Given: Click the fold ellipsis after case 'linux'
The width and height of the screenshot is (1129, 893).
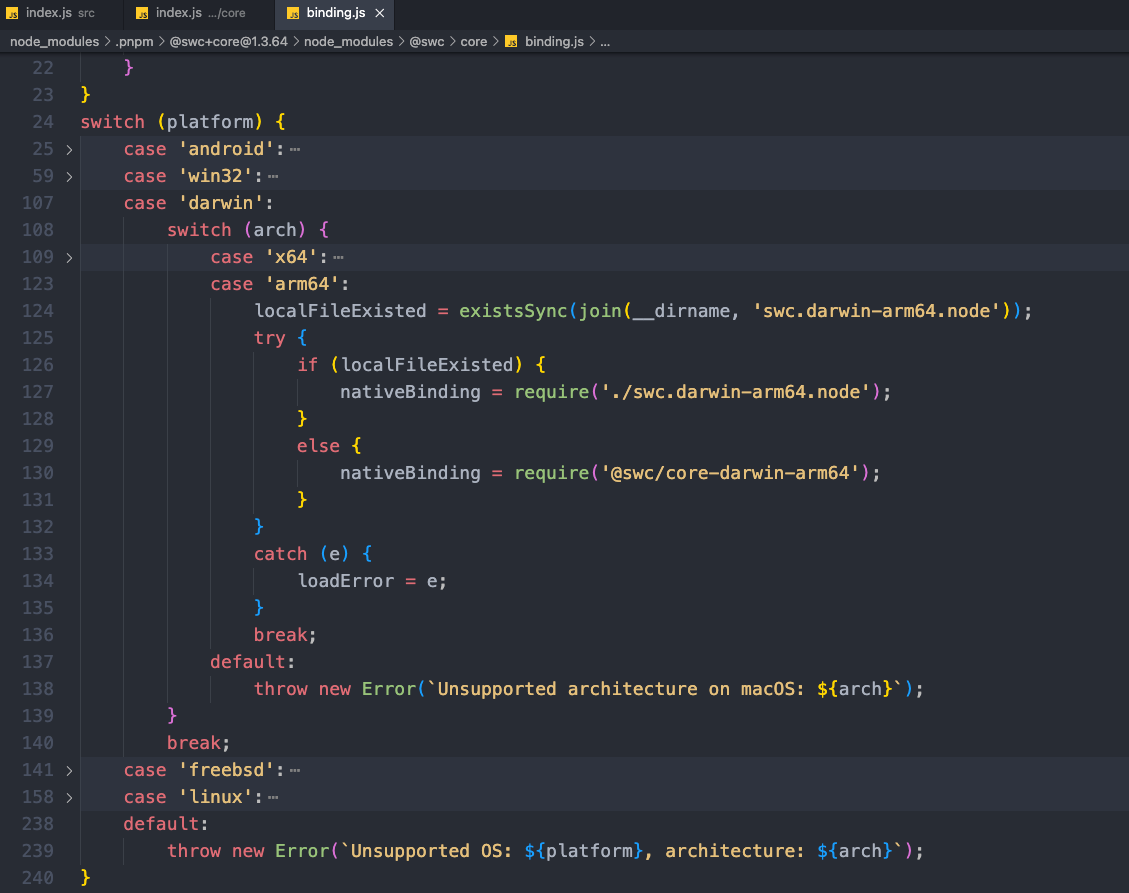Looking at the screenshot, I should coord(273,797).
